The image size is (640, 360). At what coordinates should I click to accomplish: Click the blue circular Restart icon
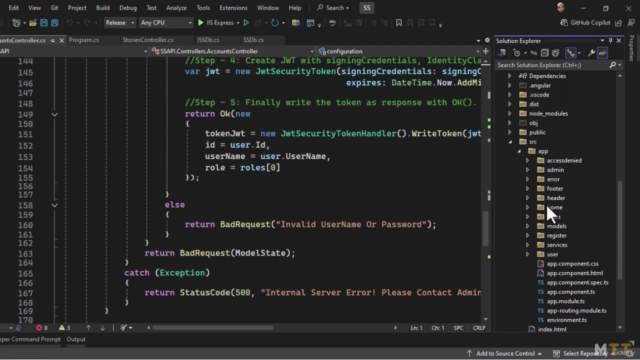(275, 23)
